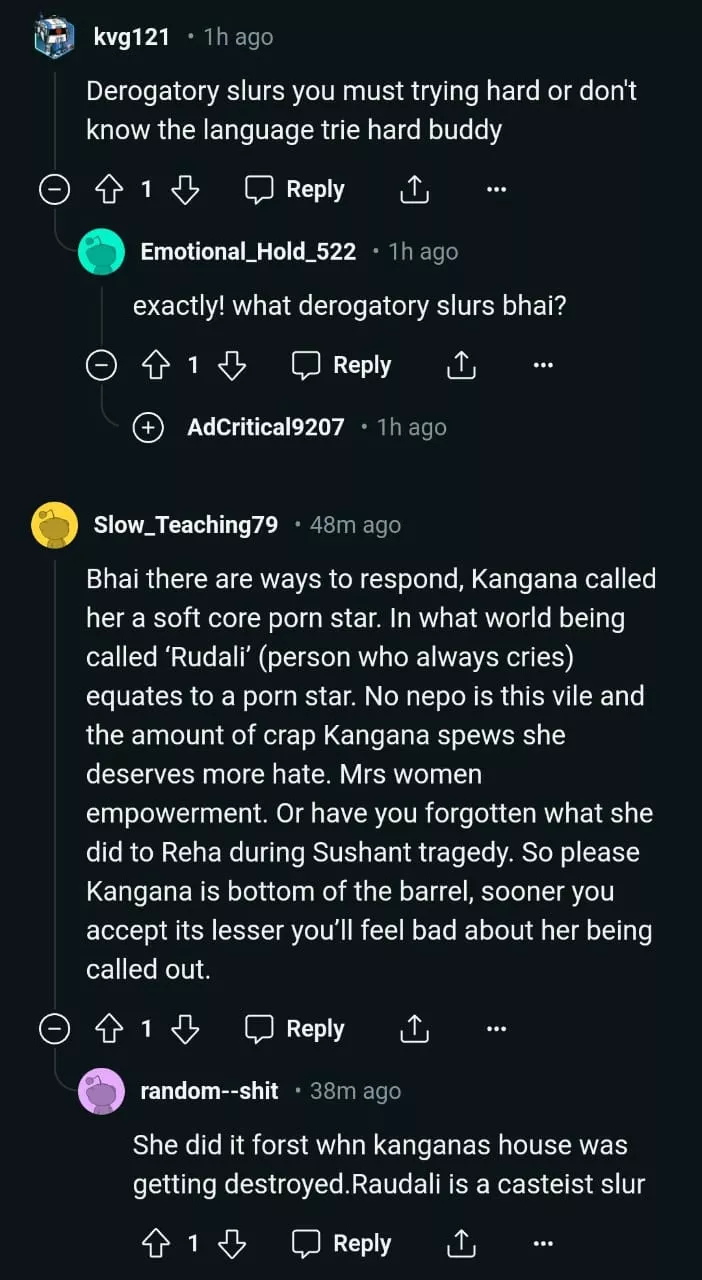Open more options on kvg121's comment

496,190
